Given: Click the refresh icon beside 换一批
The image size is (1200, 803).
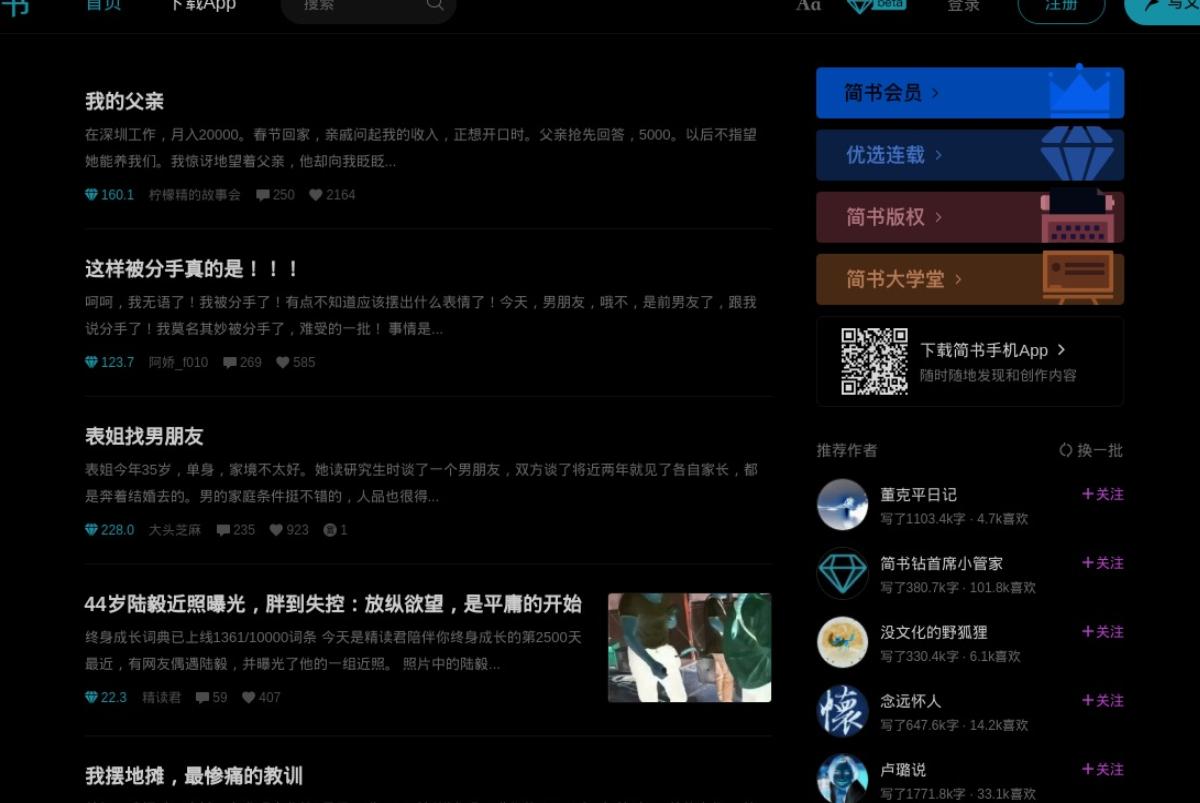Looking at the screenshot, I should [x=1066, y=450].
